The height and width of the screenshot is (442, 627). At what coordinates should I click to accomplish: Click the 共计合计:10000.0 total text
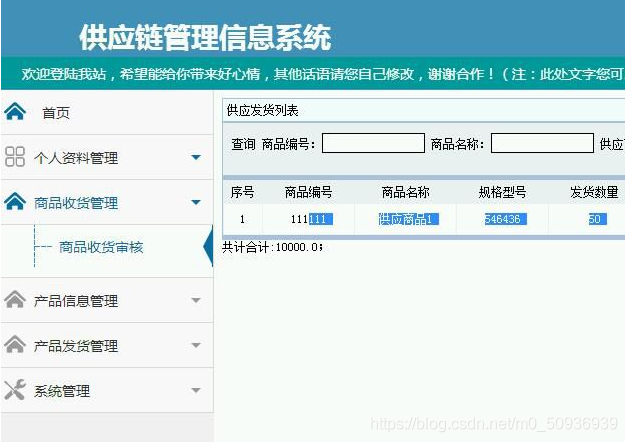click(272, 247)
